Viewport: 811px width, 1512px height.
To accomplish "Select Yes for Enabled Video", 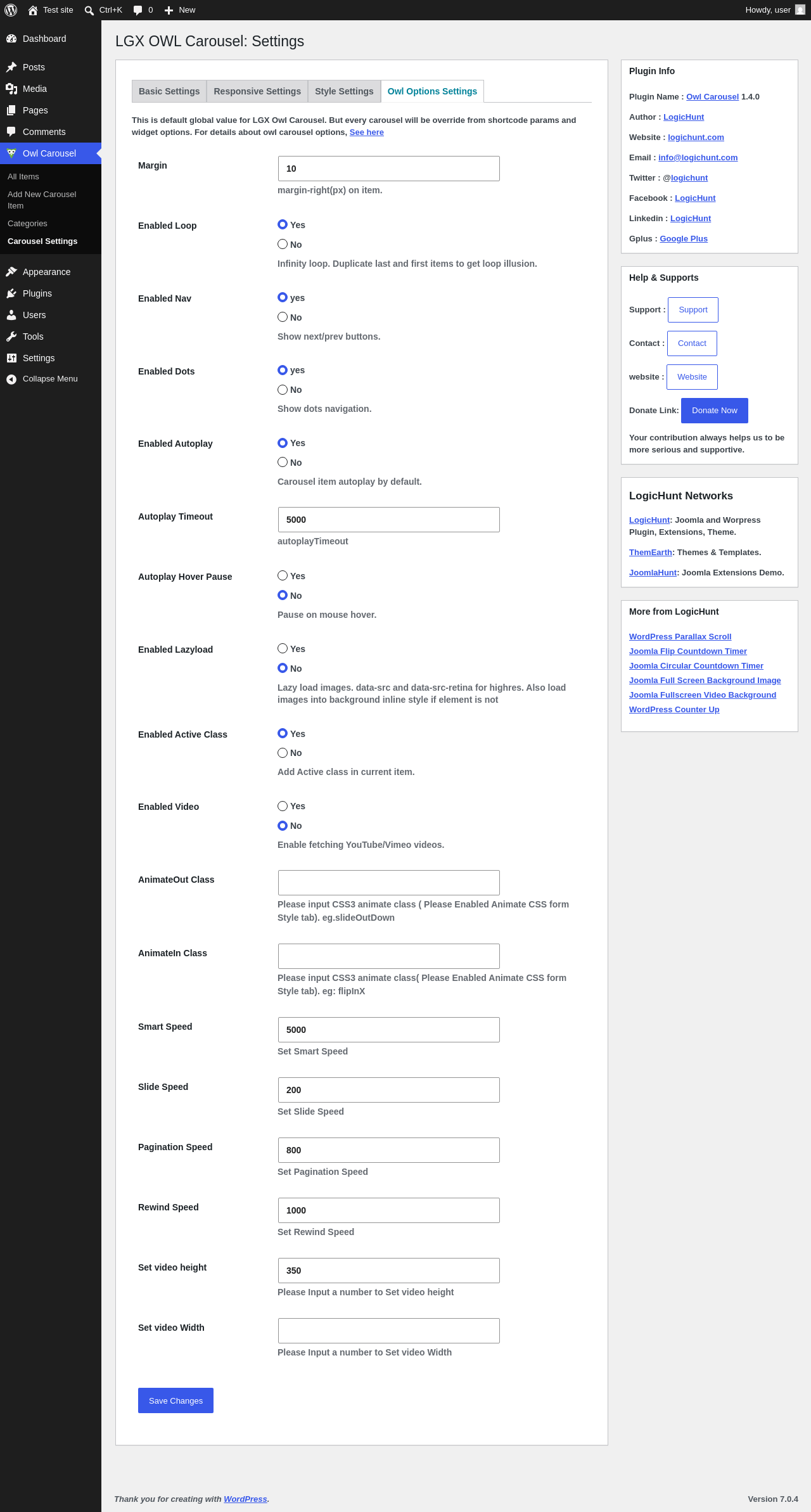I will (283, 806).
